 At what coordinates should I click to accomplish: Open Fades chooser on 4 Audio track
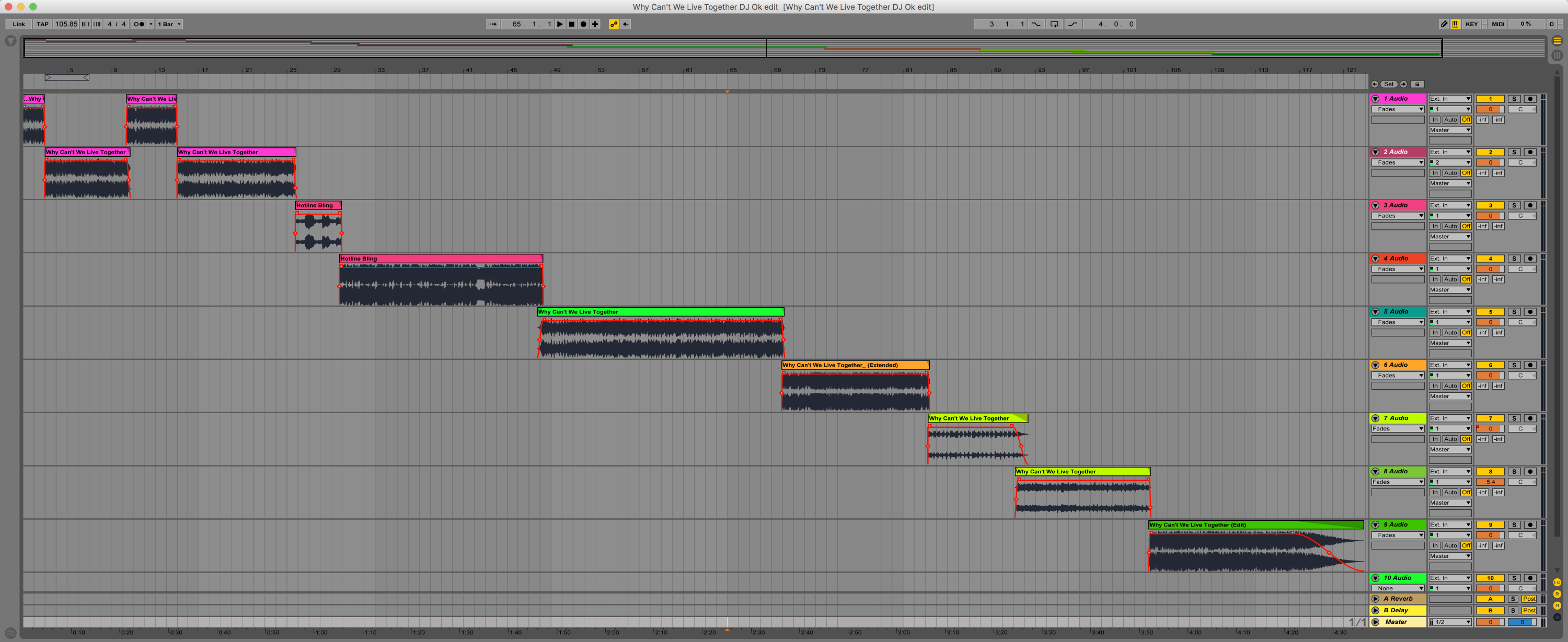tap(1398, 269)
